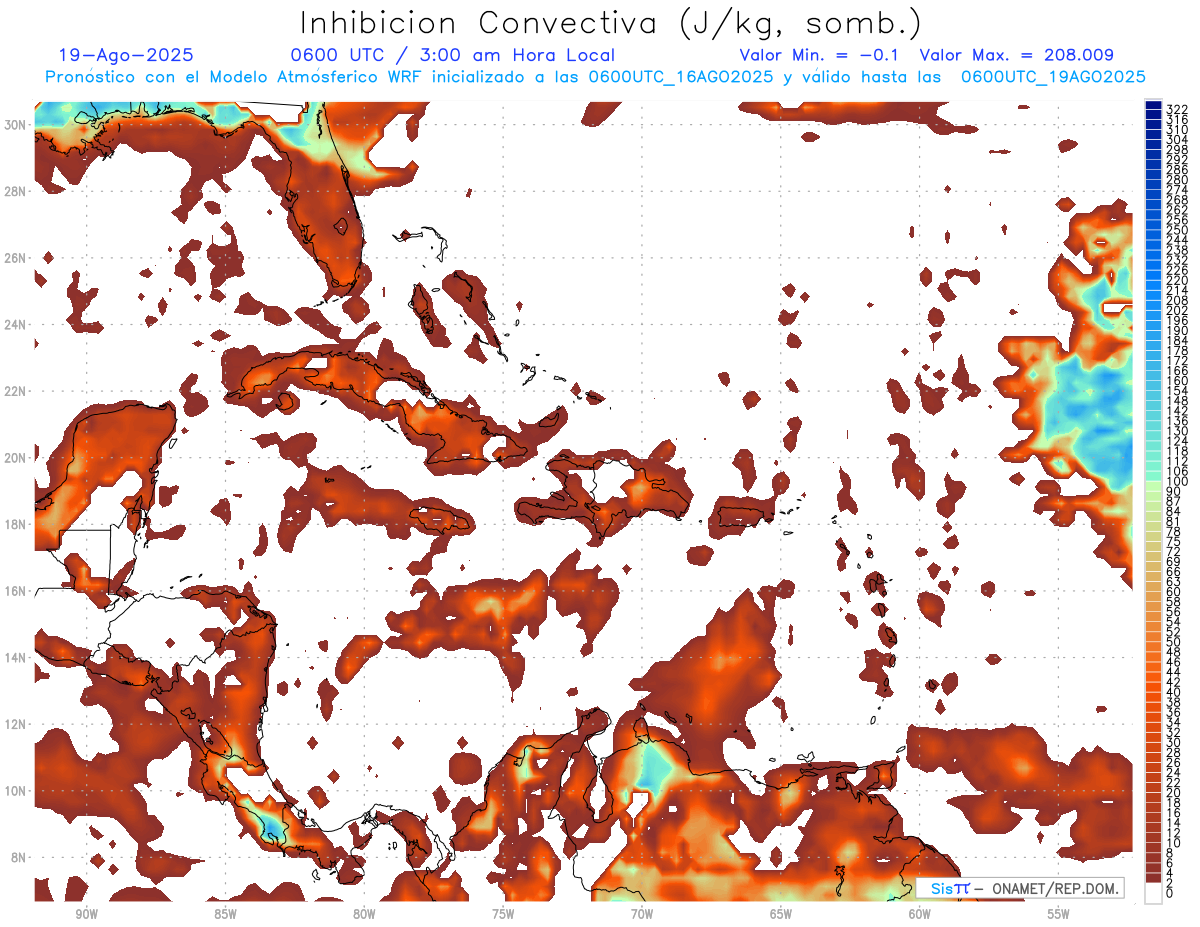The height and width of the screenshot is (927, 1200).
Task: Click the 'SisTT - ONAMET/REP.DOM.' credit box
Action: 1020,888
